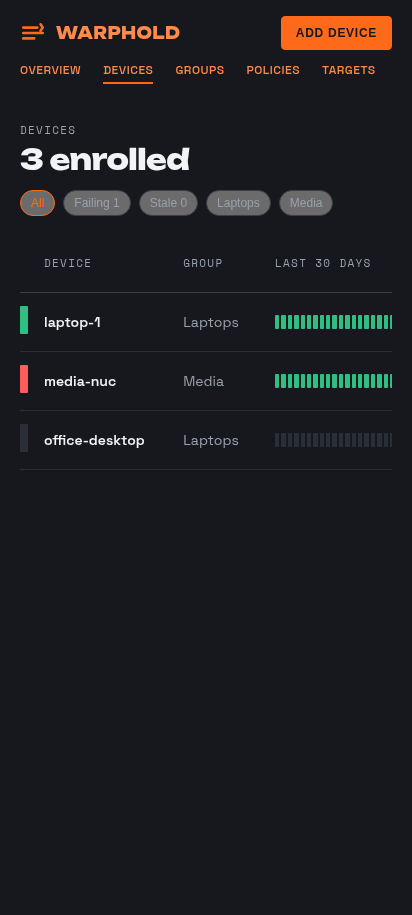This screenshot has width=412, height=915.
Task: Click the WARPHOLD brand name
Action: click(118, 33)
